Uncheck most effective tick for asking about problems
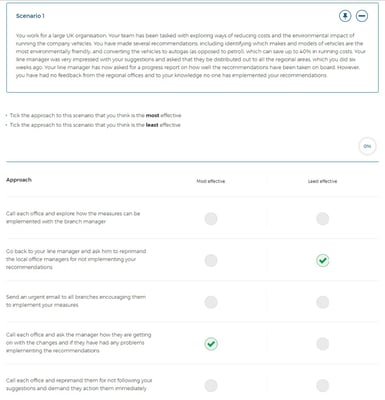 click(x=211, y=344)
